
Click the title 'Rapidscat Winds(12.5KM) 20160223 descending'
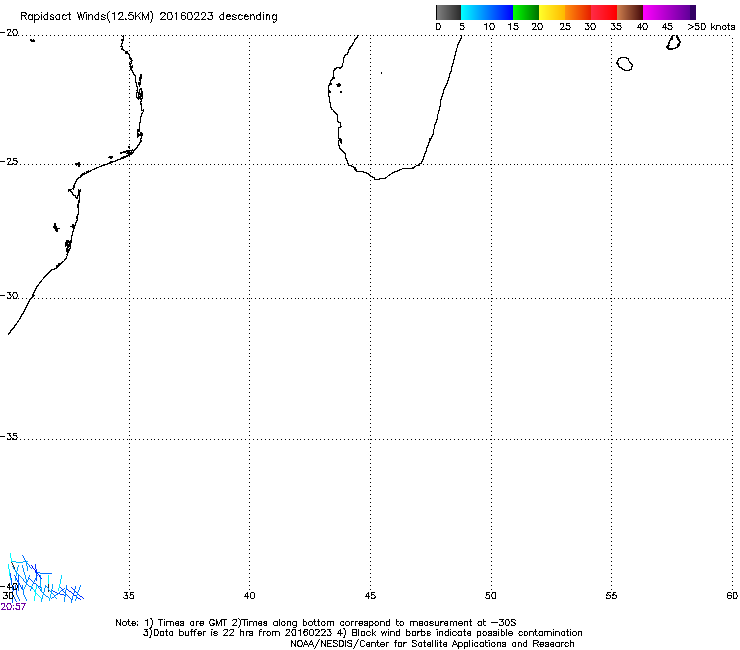(149, 17)
